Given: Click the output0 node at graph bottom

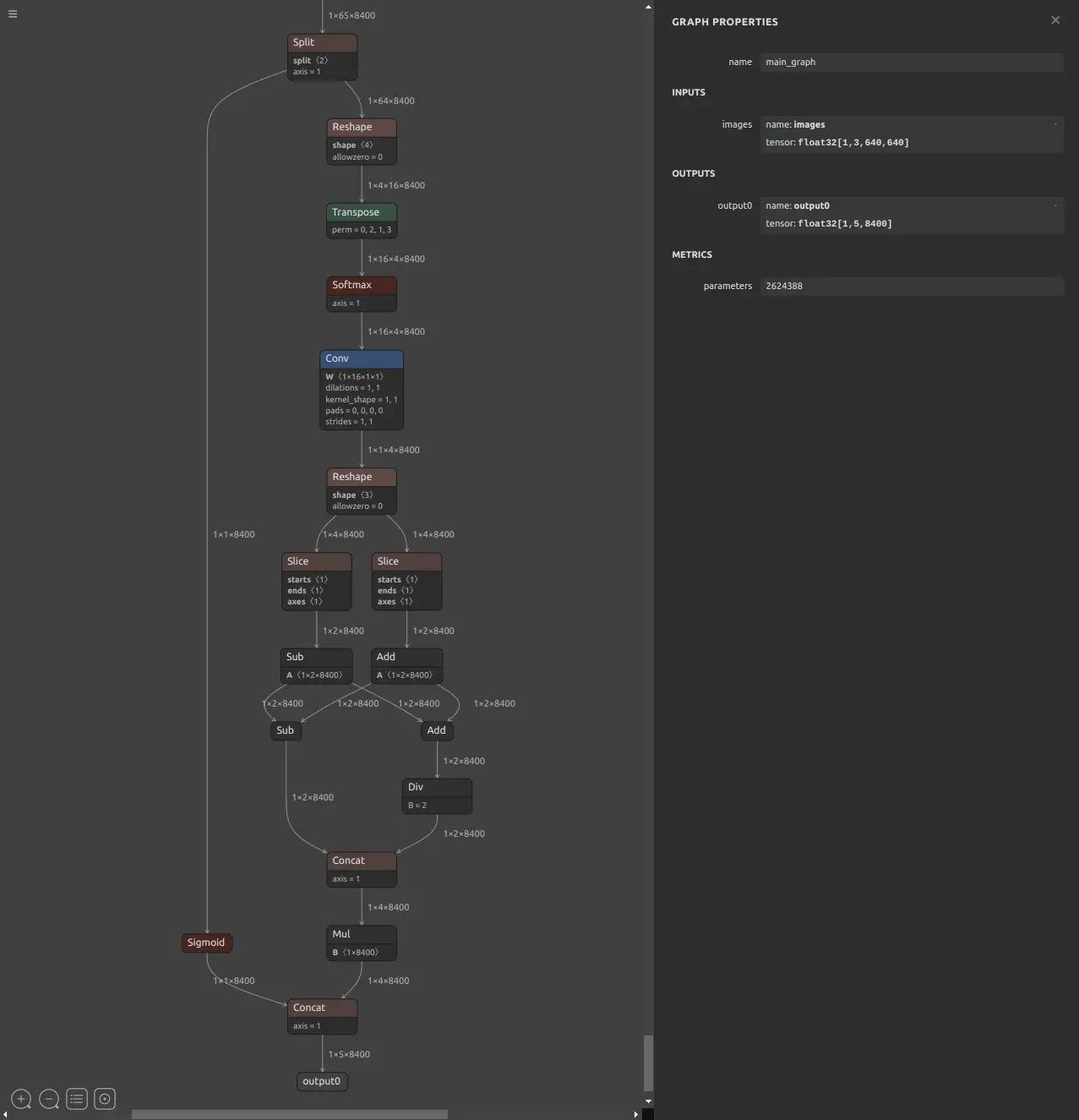Looking at the screenshot, I should coord(321,1081).
